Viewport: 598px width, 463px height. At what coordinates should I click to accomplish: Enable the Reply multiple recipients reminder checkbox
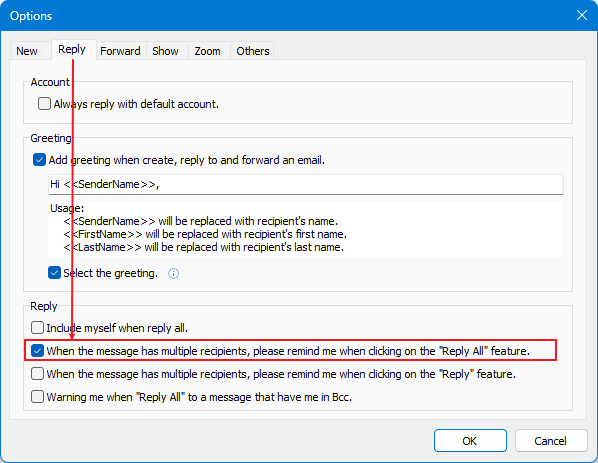pos(37,373)
